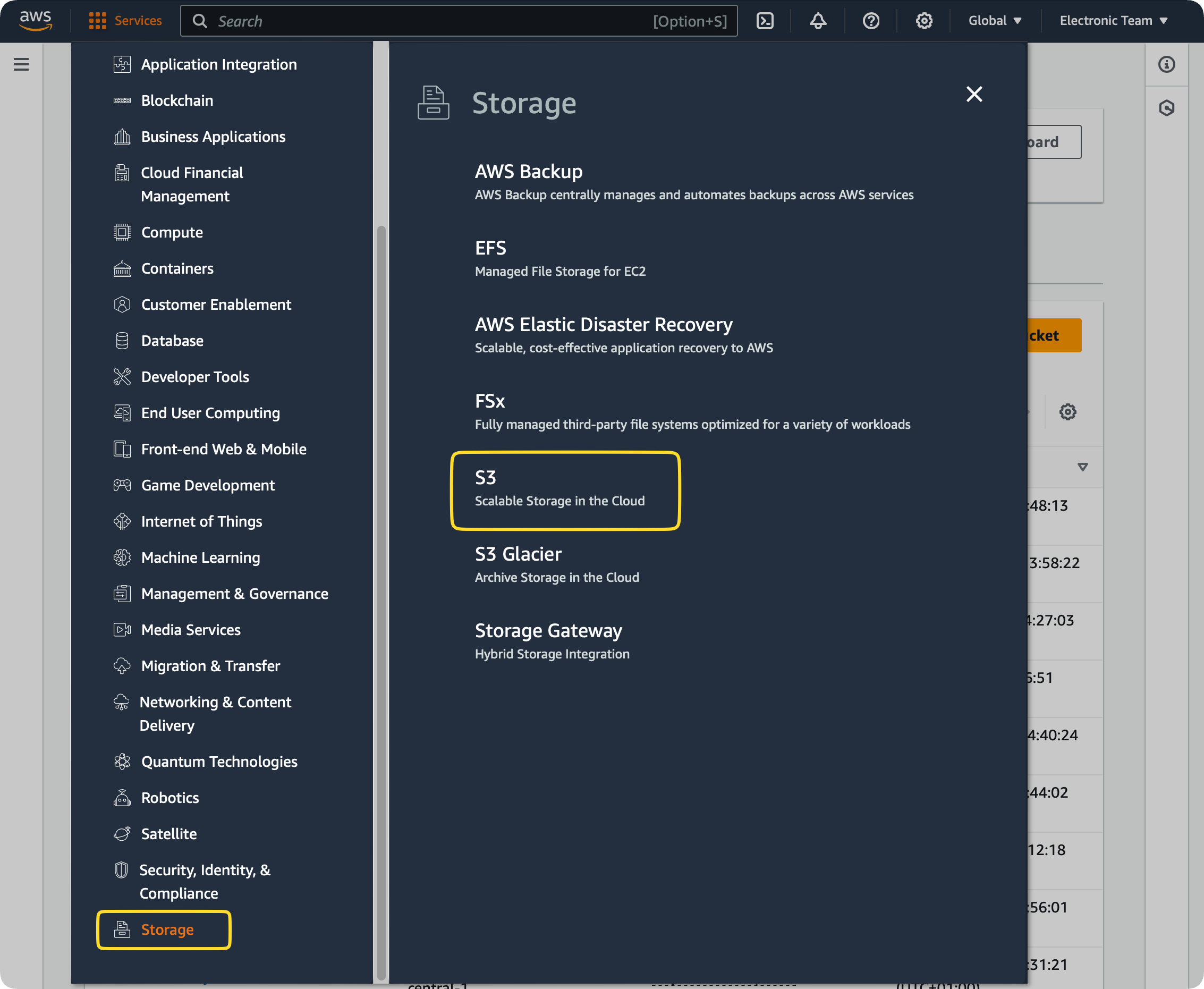Open the notifications bell
This screenshot has width=1204, height=989.
pos(818,21)
